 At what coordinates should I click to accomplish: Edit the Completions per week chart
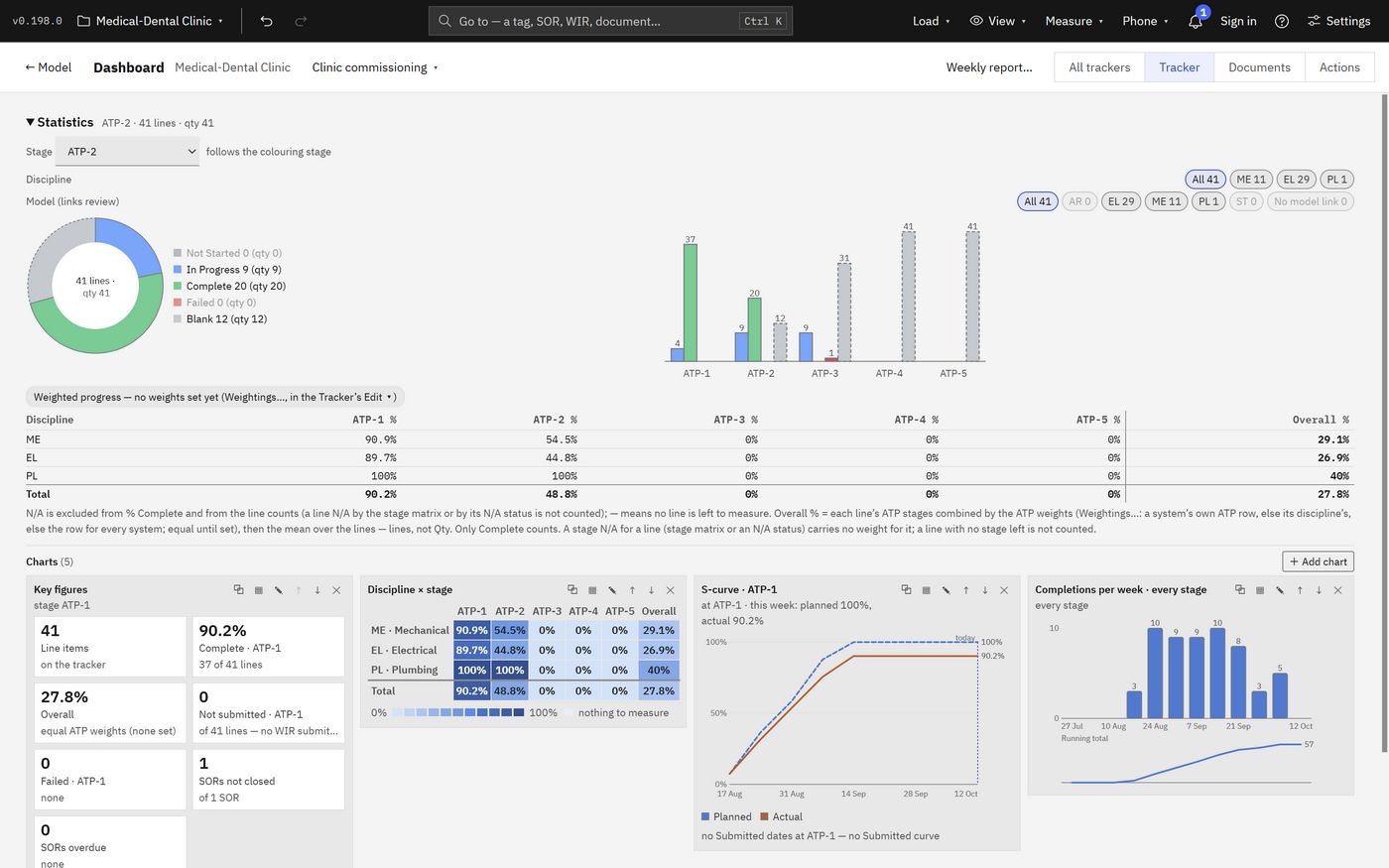pos(1280,589)
